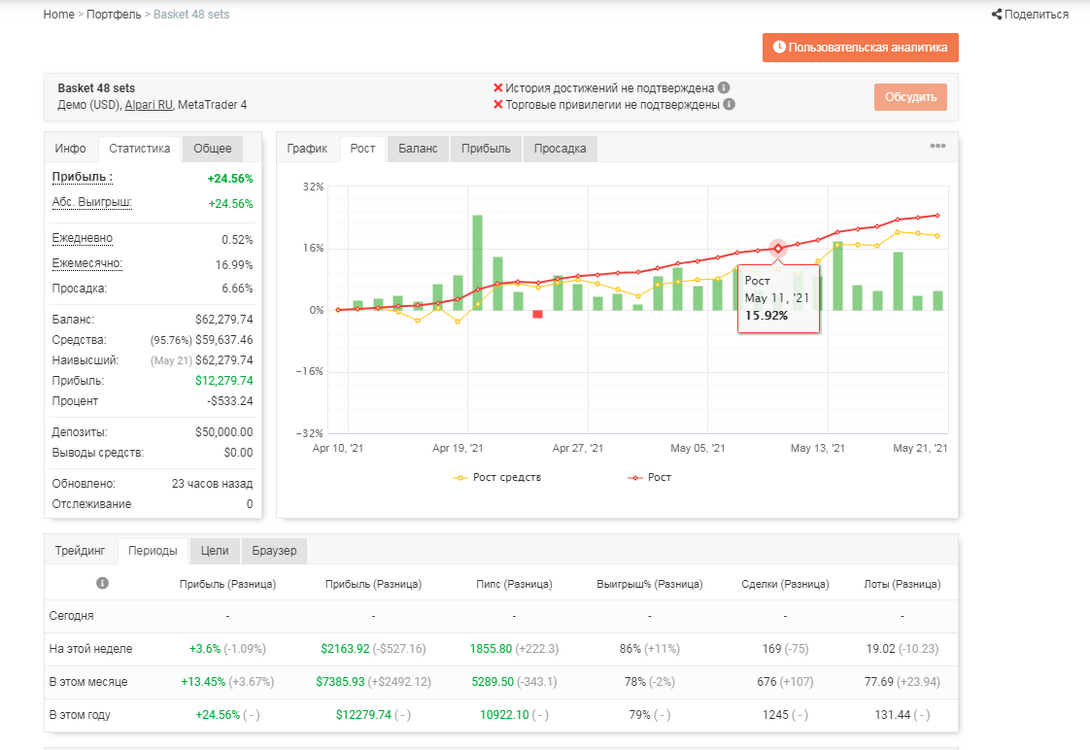Screen dimensions: 1090x750
Task: Open the Цели tab
Action: coord(215,551)
